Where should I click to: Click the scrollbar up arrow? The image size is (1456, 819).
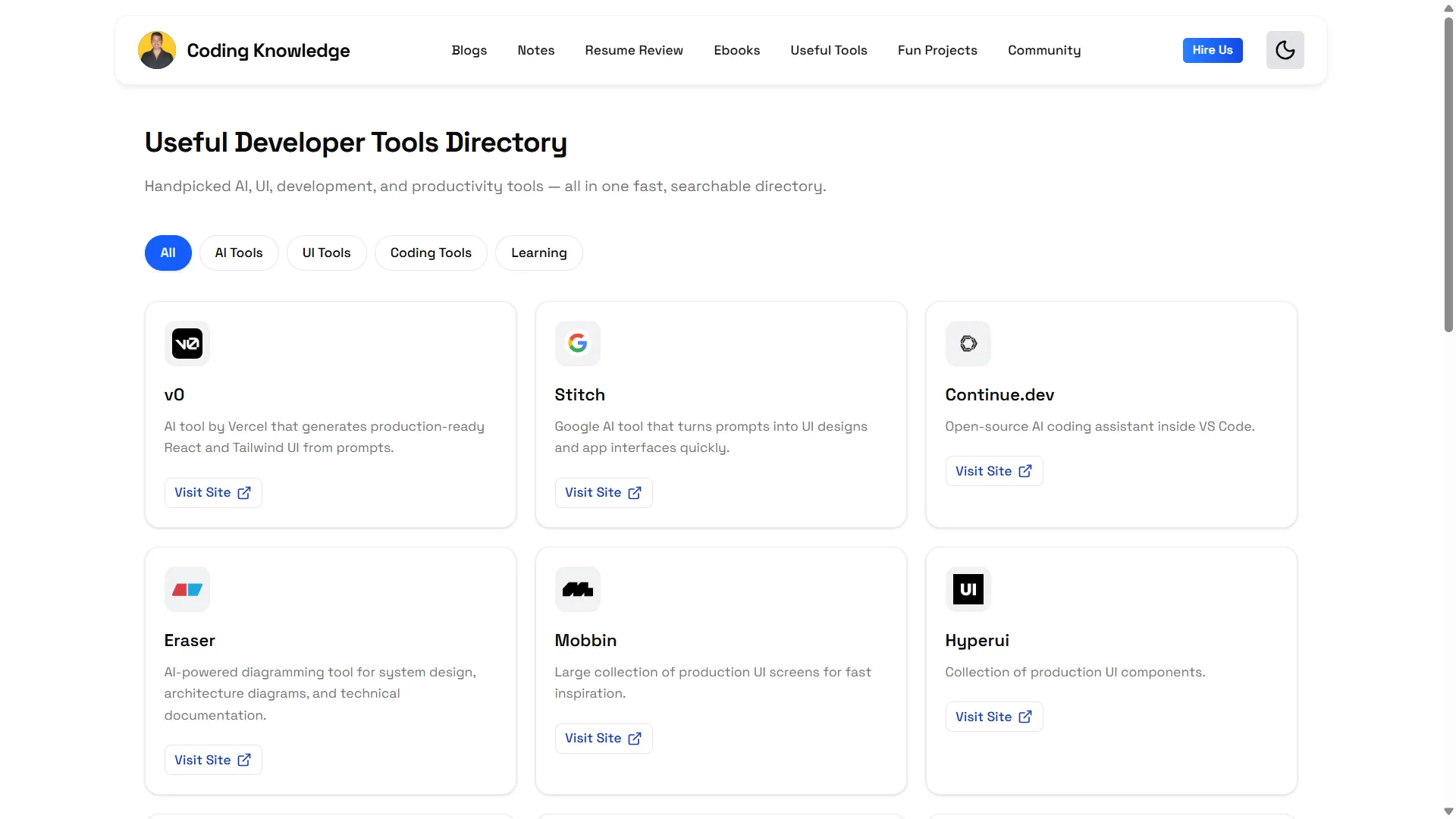1448,8
